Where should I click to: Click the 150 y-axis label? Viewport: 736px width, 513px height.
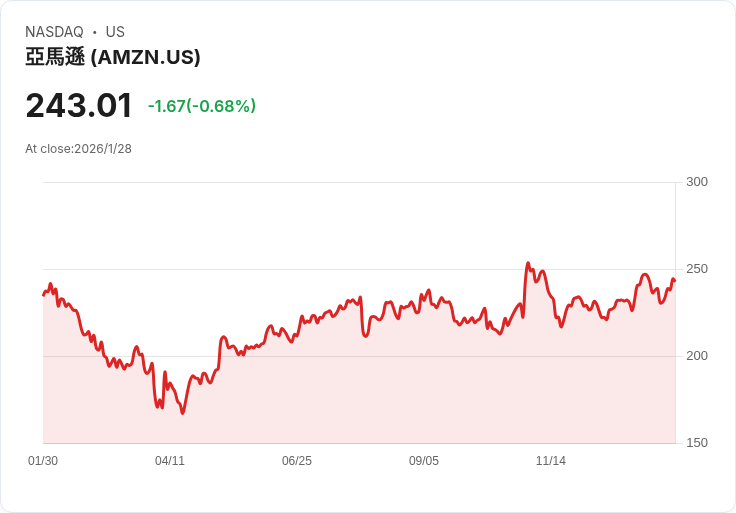[x=697, y=443]
